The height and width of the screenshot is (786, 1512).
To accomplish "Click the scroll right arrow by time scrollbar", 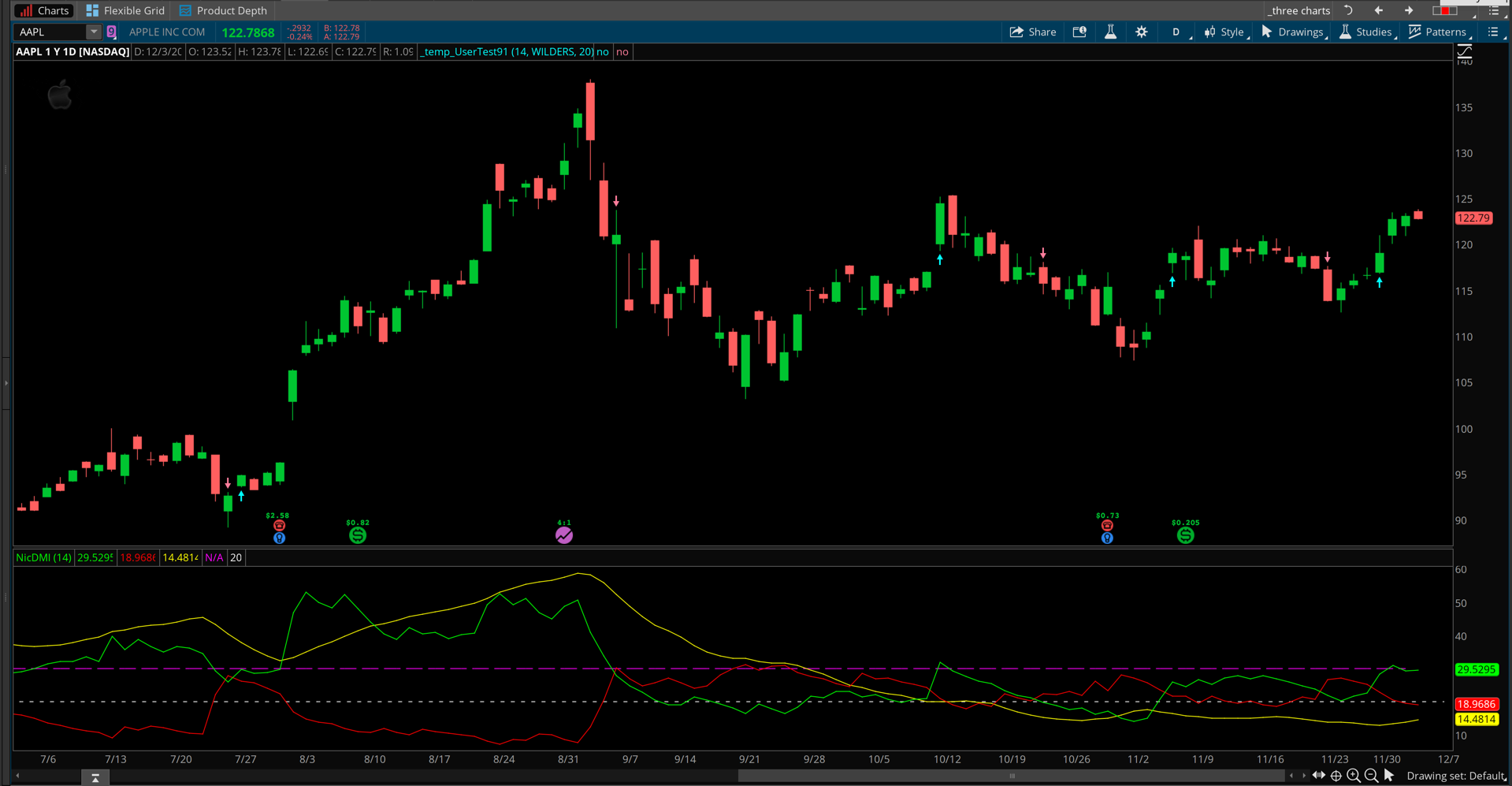I will (x=1303, y=776).
